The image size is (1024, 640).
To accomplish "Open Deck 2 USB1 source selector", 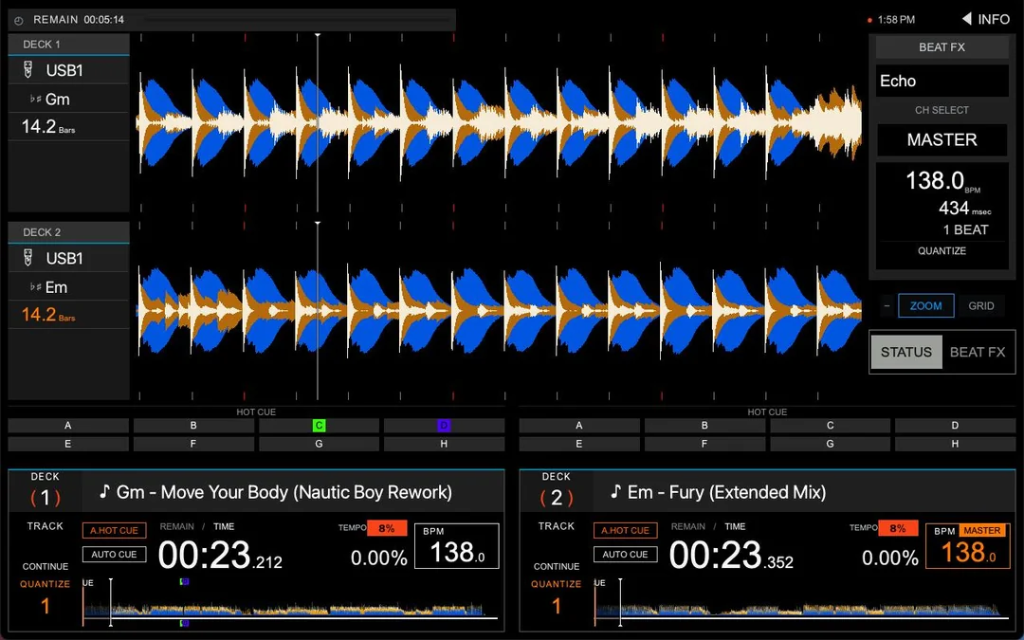I will point(69,259).
